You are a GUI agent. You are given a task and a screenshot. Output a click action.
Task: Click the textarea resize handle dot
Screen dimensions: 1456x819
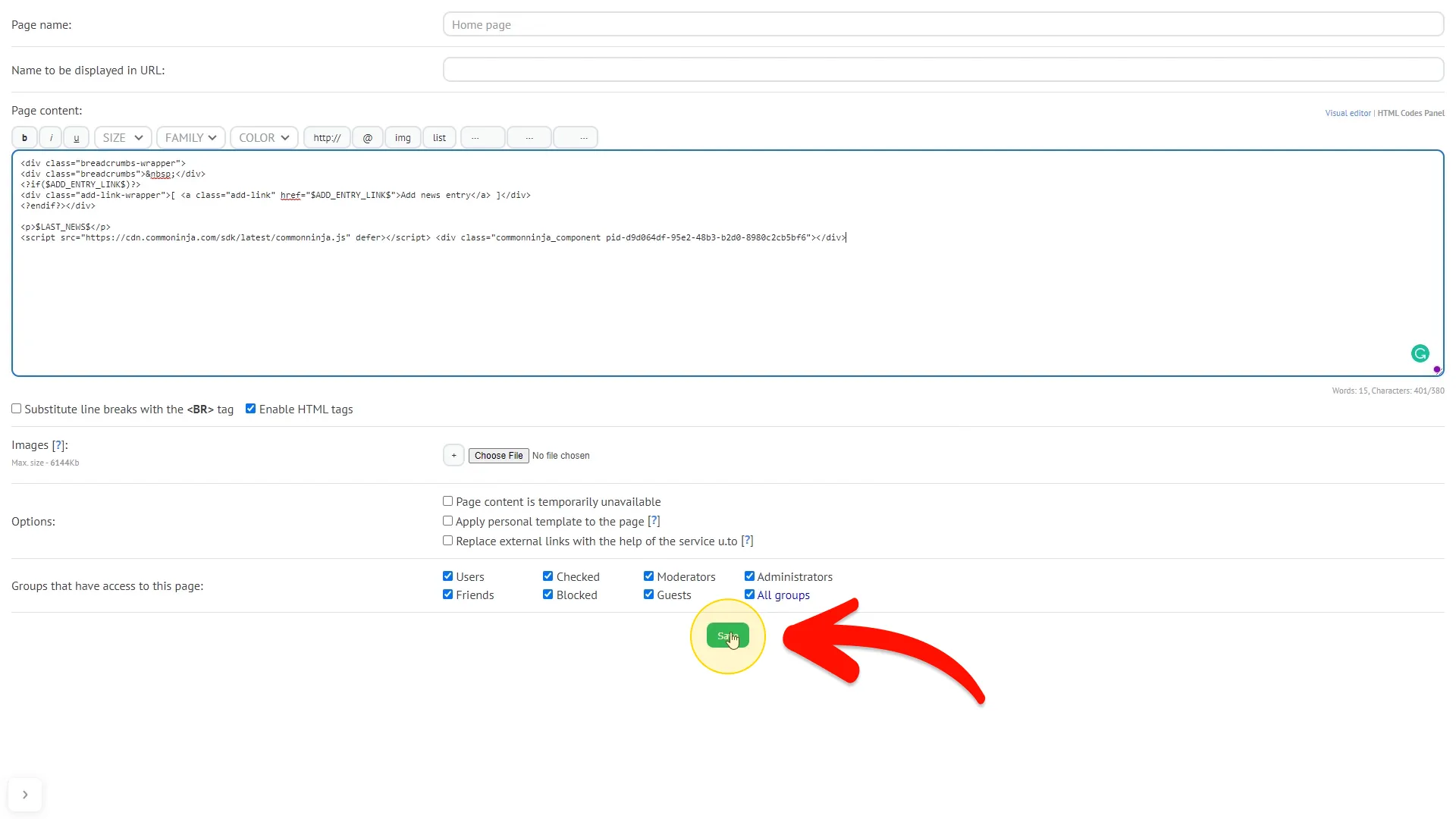1437,369
